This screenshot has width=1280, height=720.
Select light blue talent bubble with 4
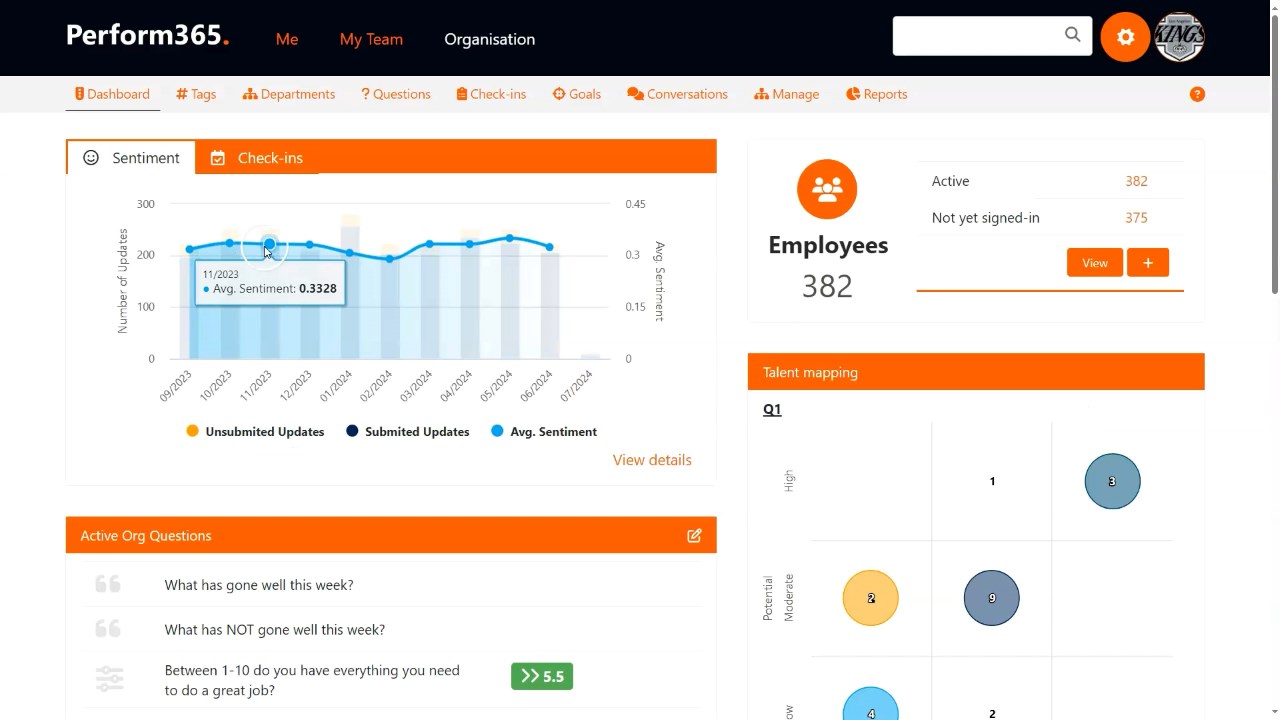click(871, 704)
